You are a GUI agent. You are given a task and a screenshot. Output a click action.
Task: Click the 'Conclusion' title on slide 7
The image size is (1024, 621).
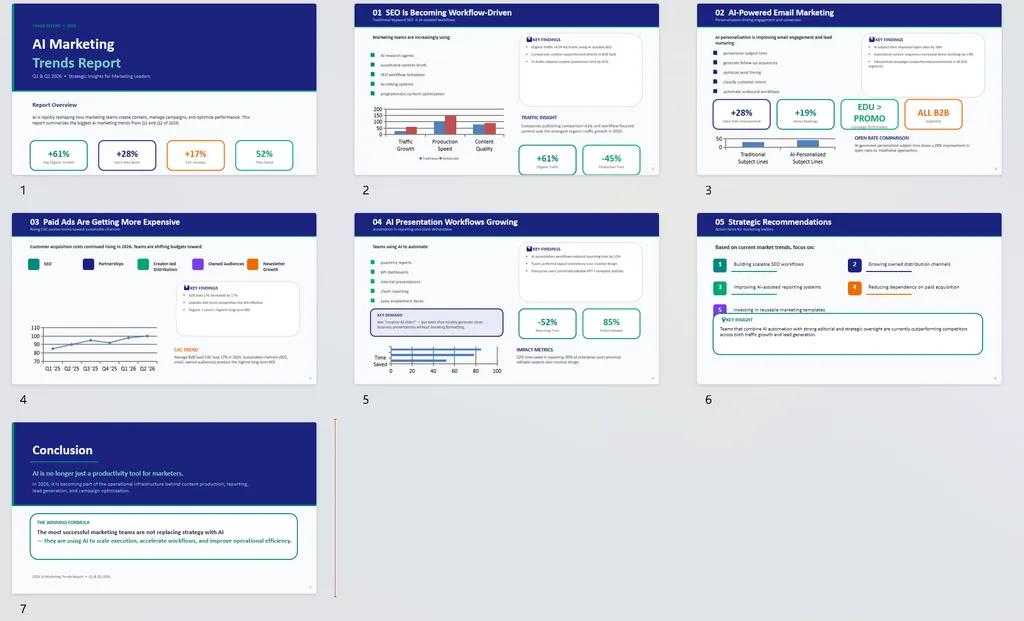click(62, 450)
